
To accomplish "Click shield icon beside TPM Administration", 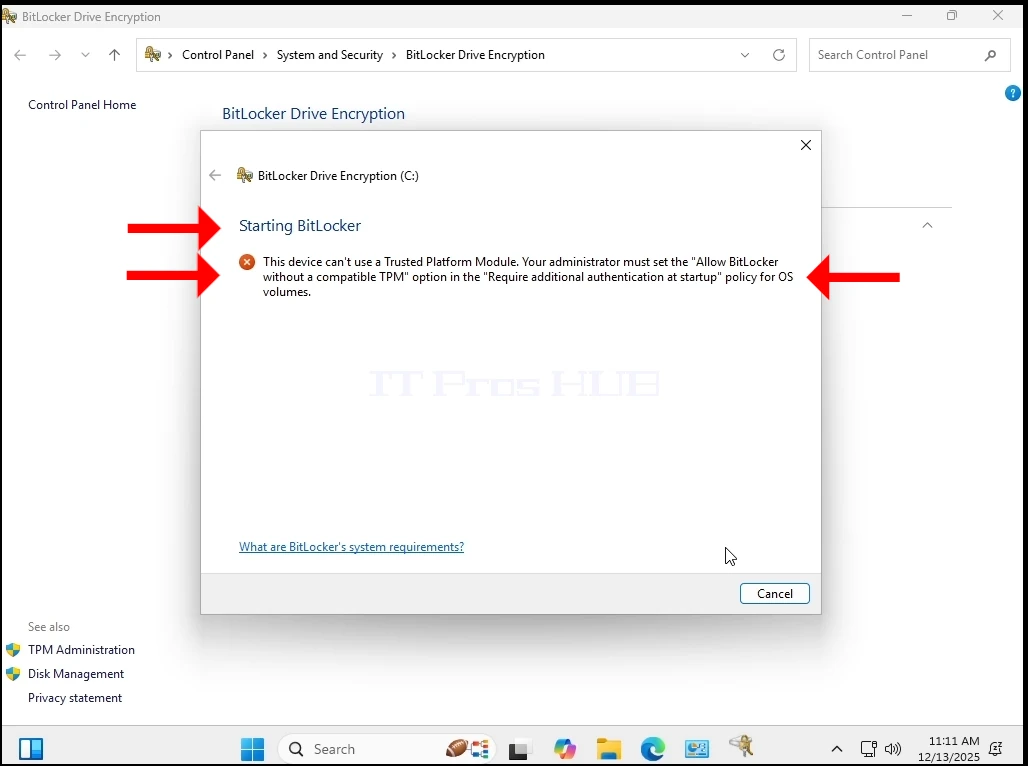I will click(13, 650).
